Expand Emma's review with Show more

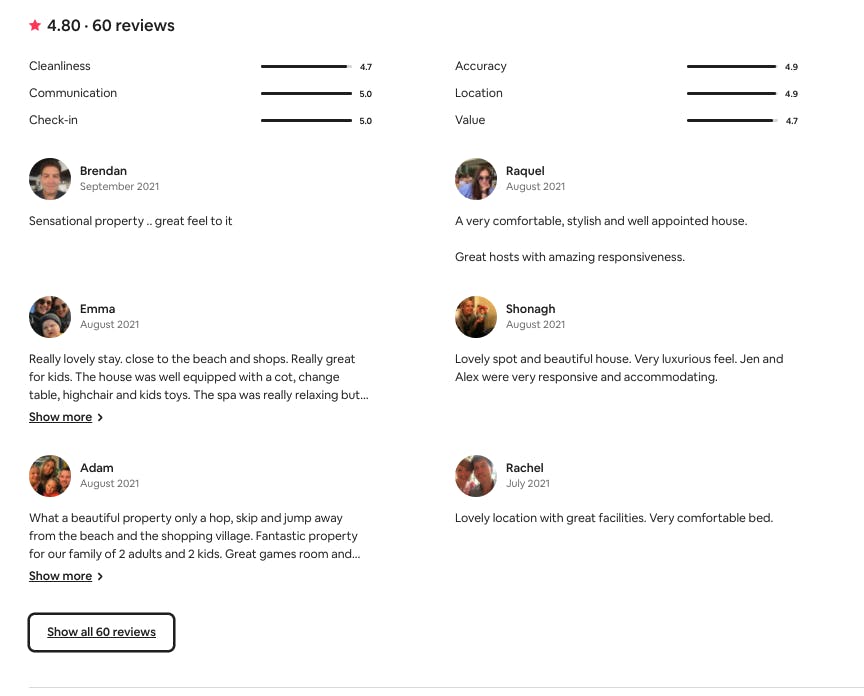(60, 417)
